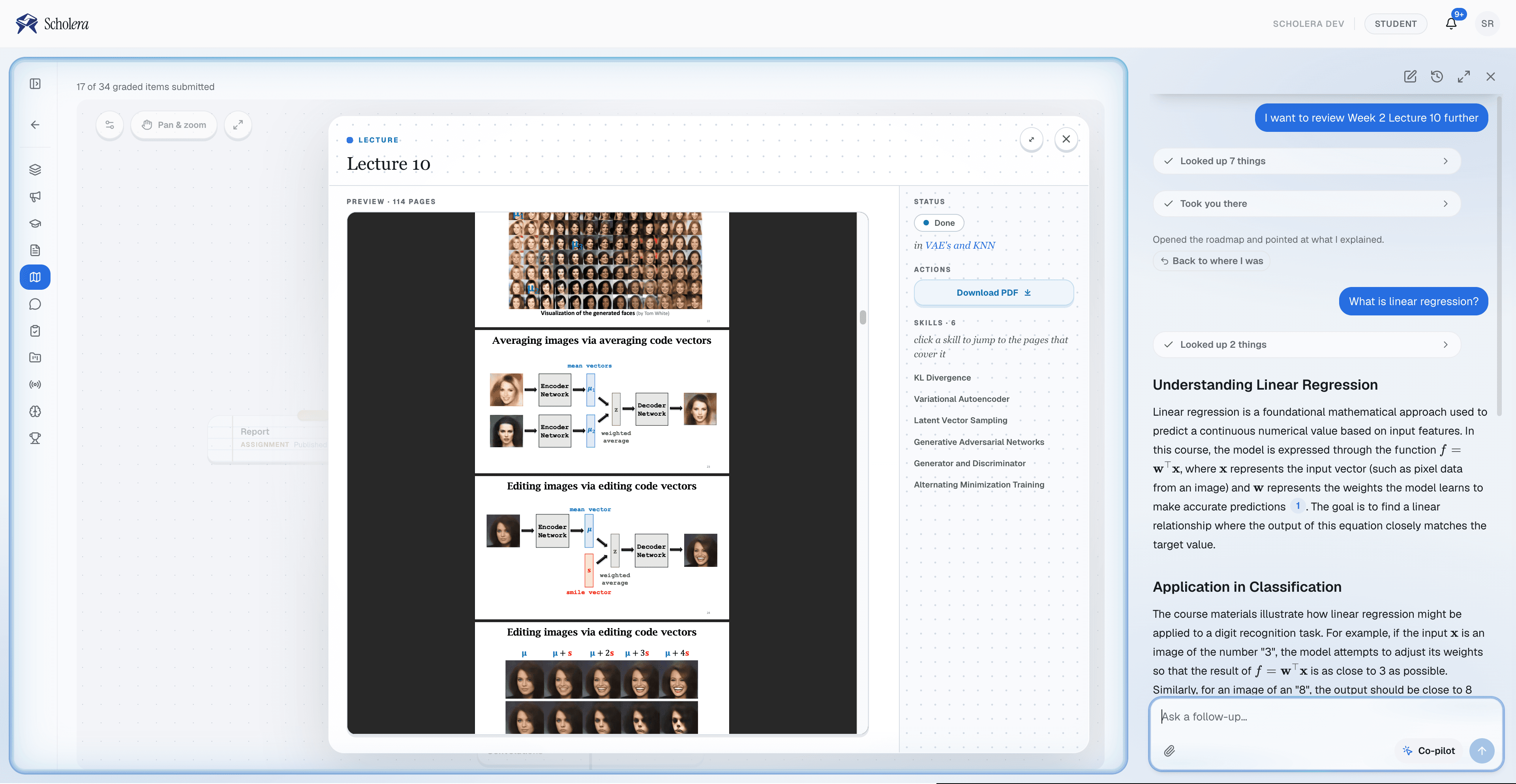Expand 'Took you there' step
Image resolution: width=1516 pixels, height=784 pixels.
pyautogui.click(x=1306, y=204)
